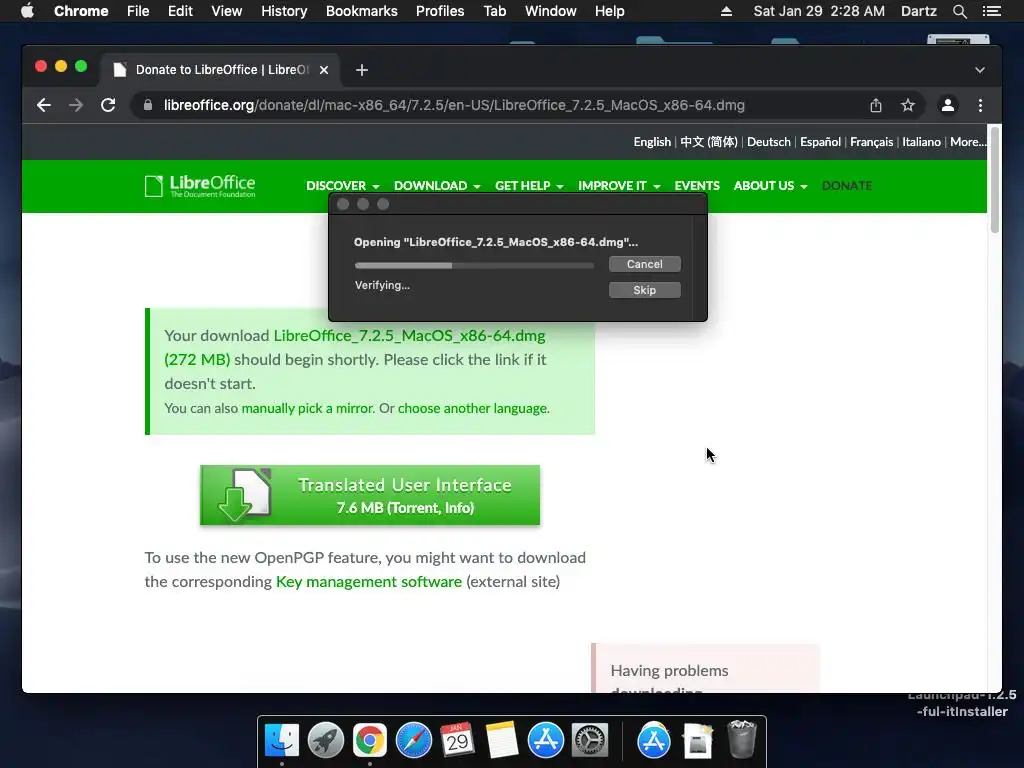Image resolution: width=1024 pixels, height=768 pixels.
Task: Expand the ABOUT US dropdown menu
Action: (771, 185)
